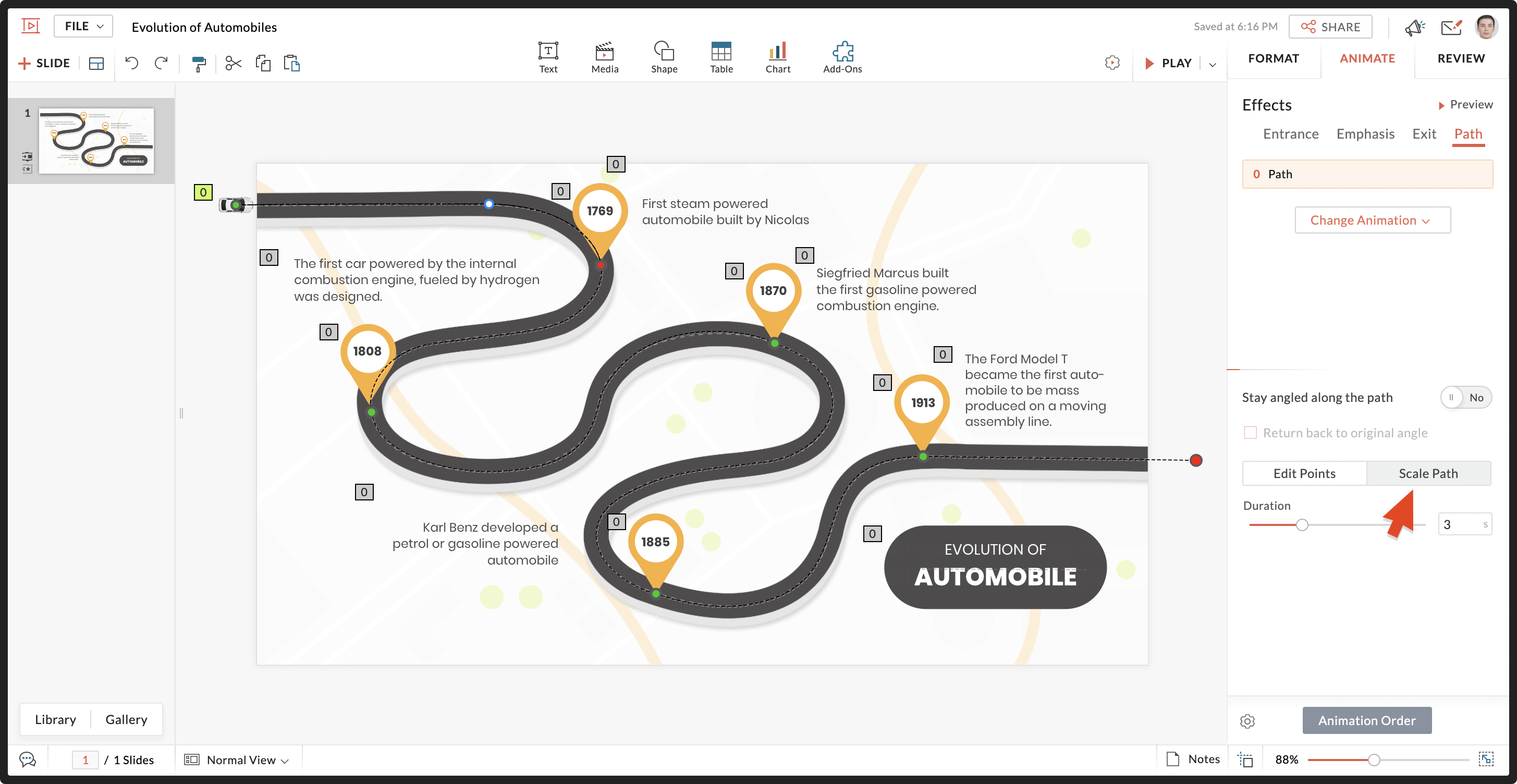Click the paste clipboard icon
The width and height of the screenshot is (1517, 784).
point(291,63)
